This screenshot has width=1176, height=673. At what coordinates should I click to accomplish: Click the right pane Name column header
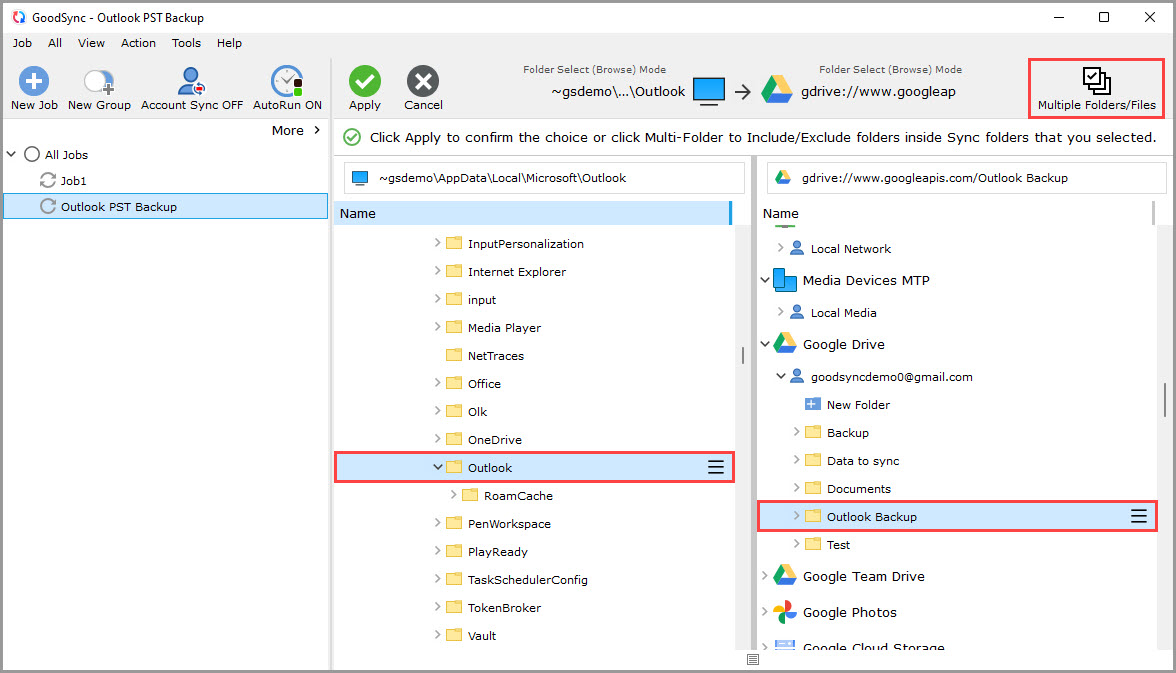(956, 213)
